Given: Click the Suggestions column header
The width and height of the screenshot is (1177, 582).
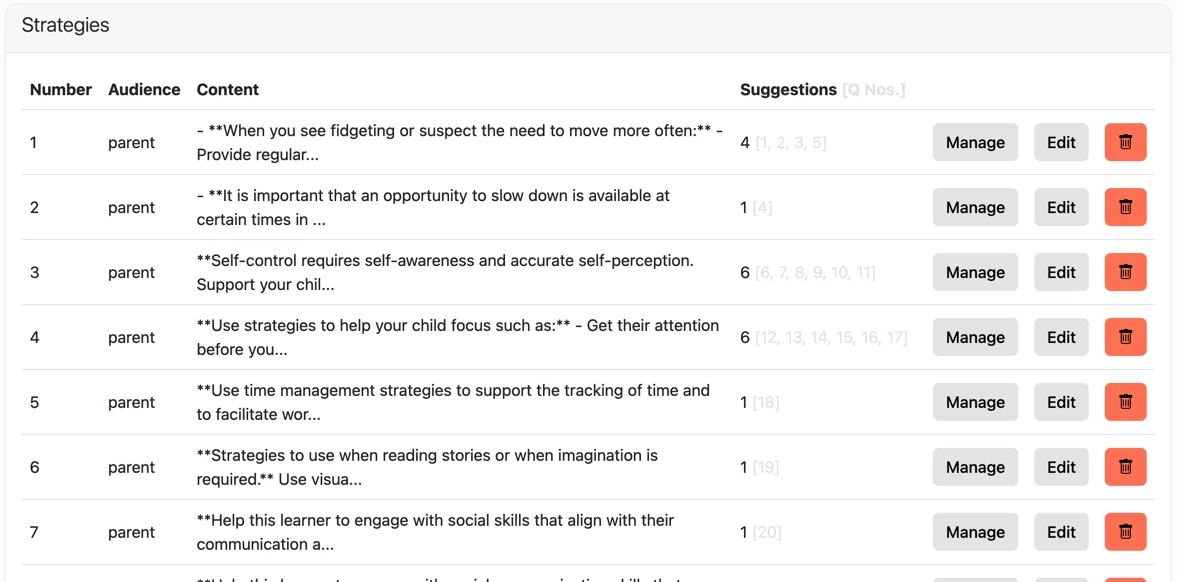Looking at the screenshot, I should pos(788,89).
